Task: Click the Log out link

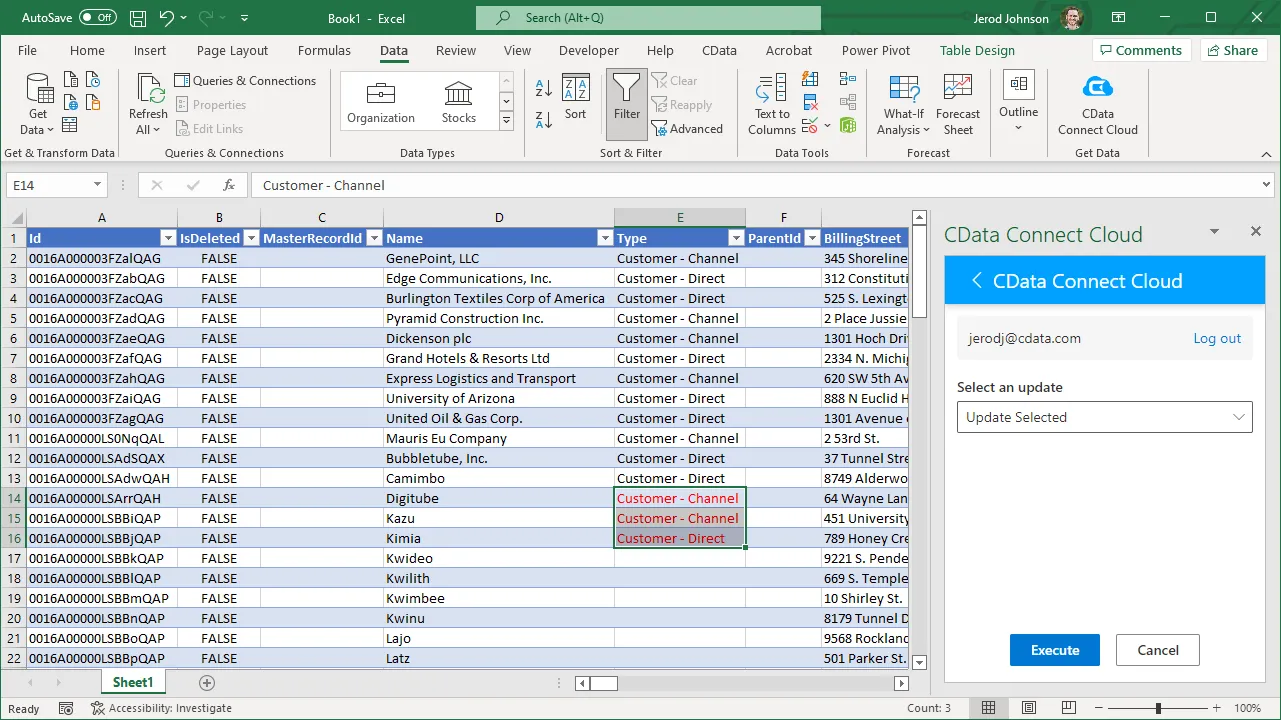Action: tap(1216, 338)
